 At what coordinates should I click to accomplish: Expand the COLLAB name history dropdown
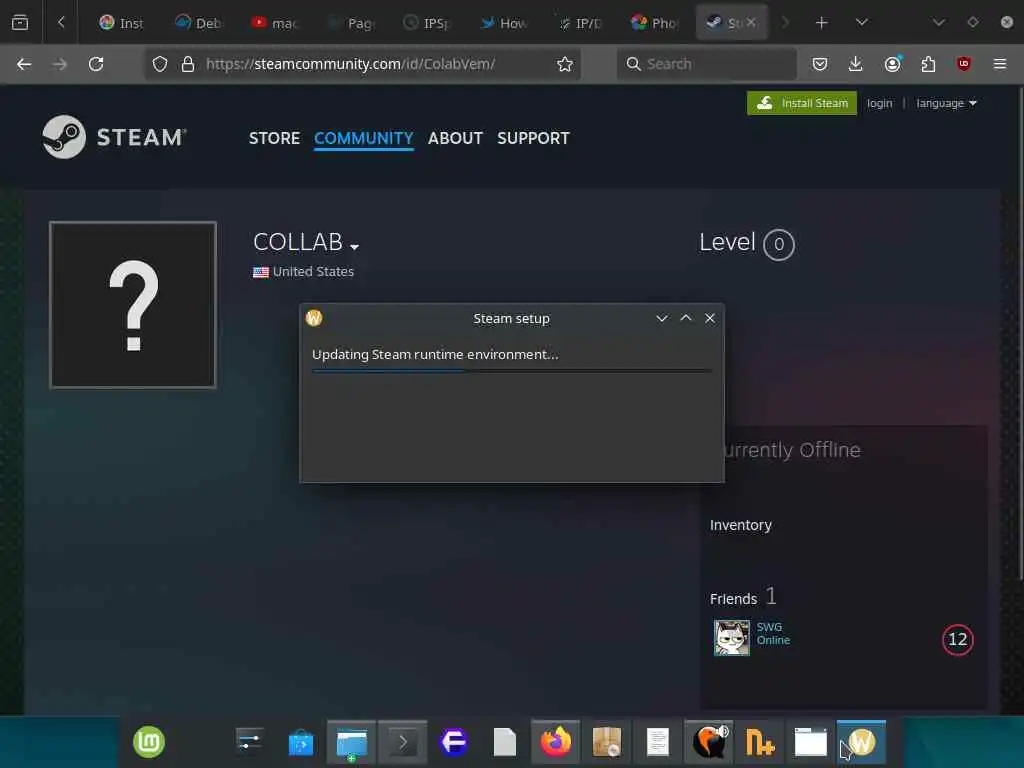click(355, 247)
